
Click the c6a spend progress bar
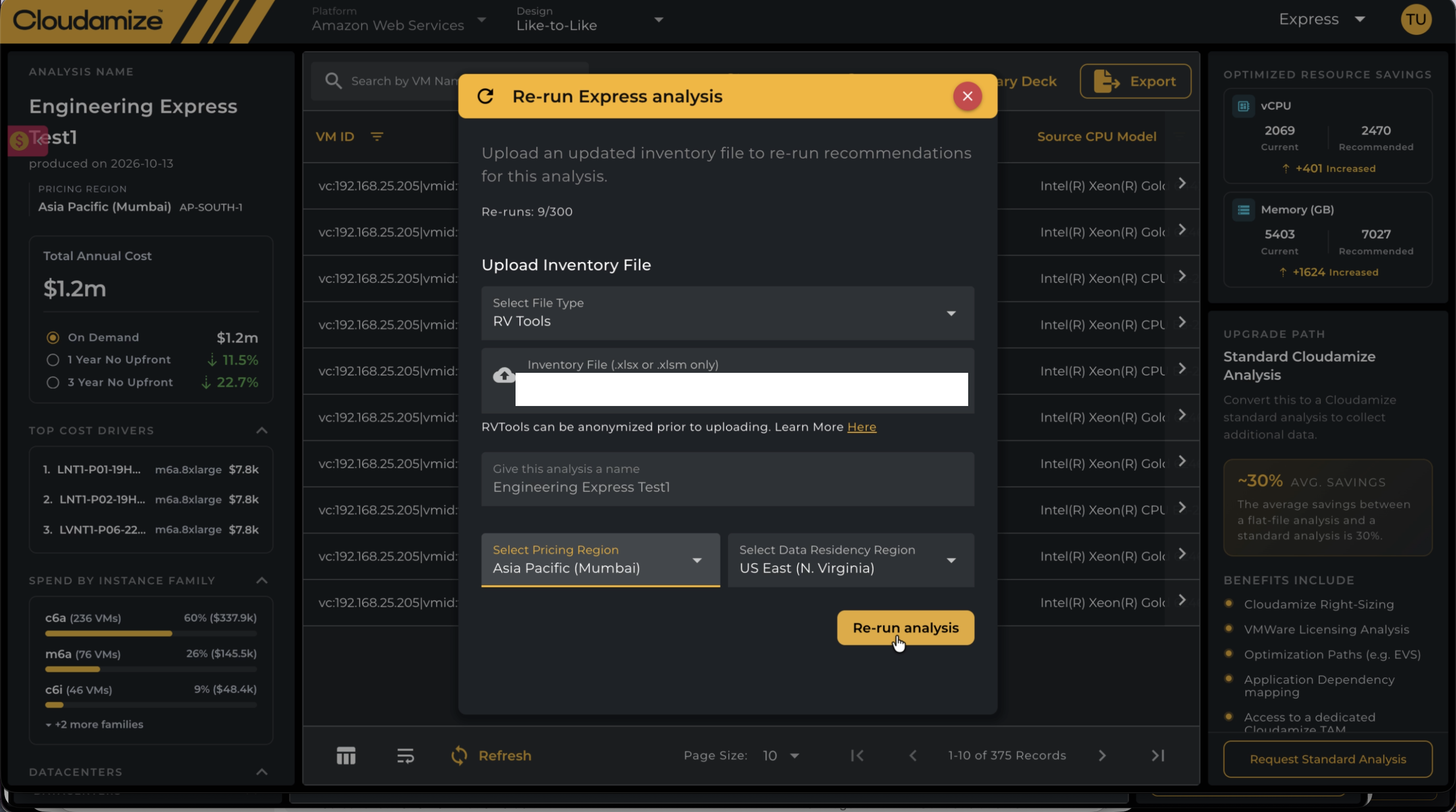pyautogui.click(x=151, y=633)
